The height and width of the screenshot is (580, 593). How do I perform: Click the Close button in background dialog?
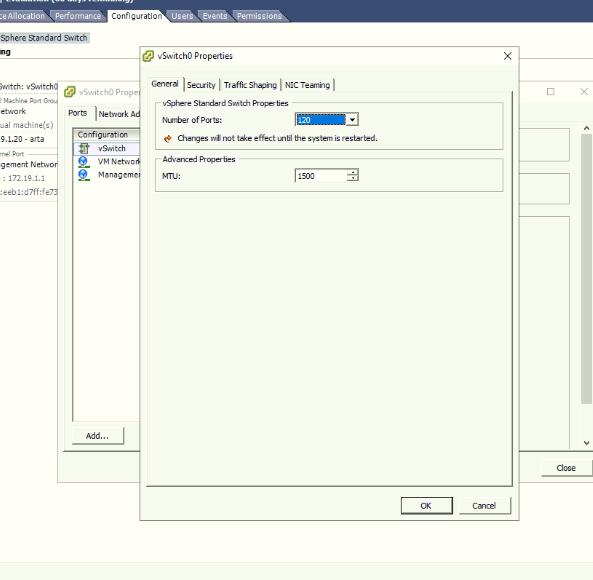click(x=566, y=468)
